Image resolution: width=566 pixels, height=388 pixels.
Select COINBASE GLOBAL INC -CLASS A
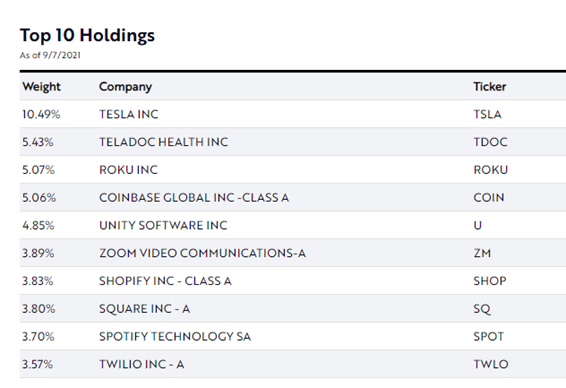coord(194,197)
